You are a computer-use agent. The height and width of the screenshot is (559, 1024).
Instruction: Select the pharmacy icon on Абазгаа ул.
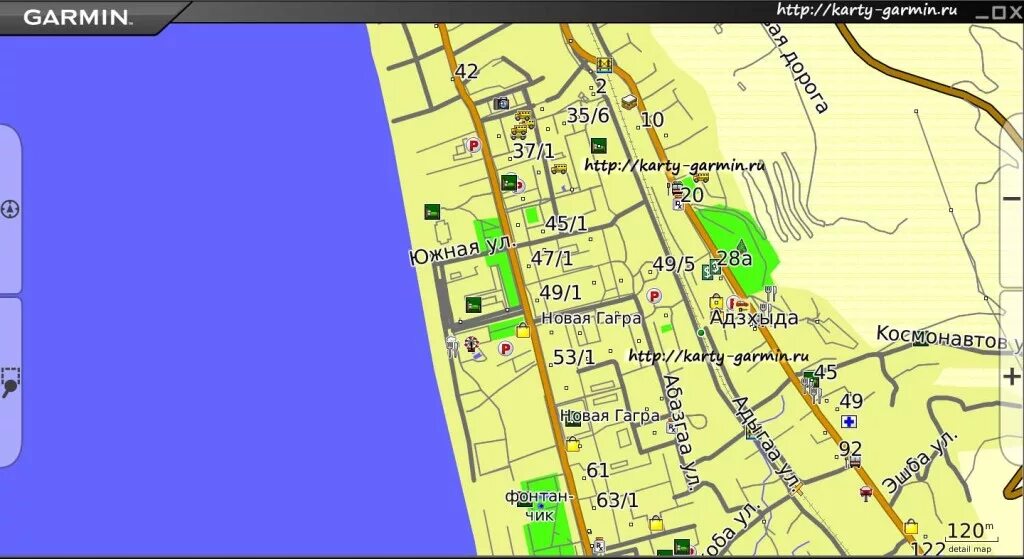coord(671,428)
